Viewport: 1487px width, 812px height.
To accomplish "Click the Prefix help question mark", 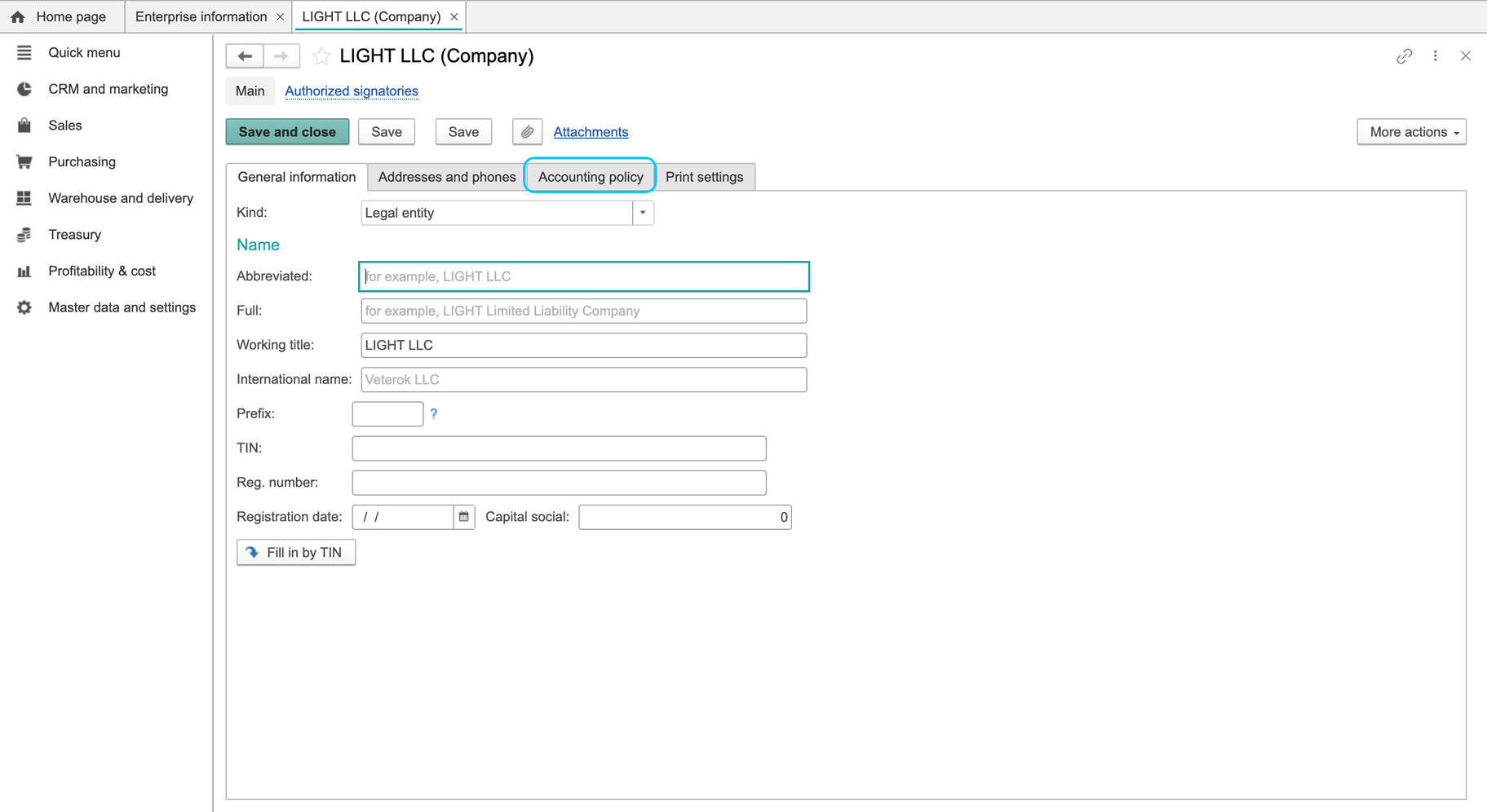I will pyautogui.click(x=434, y=413).
